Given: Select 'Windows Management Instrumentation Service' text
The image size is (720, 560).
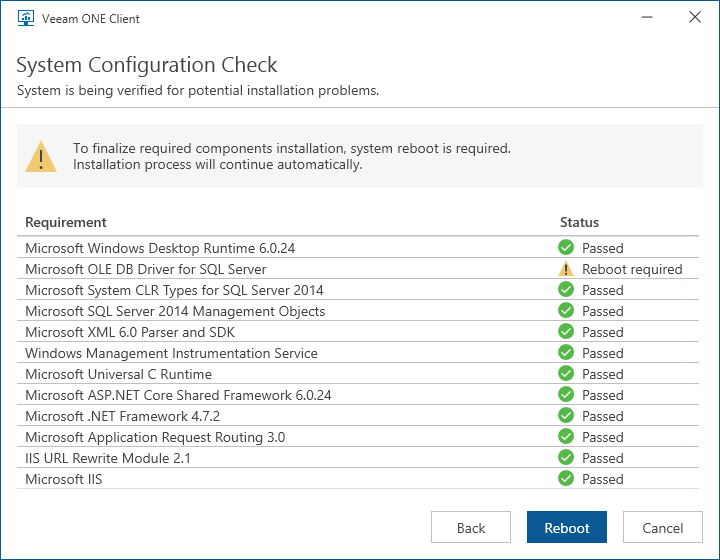Looking at the screenshot, I should tap(171, 353).
